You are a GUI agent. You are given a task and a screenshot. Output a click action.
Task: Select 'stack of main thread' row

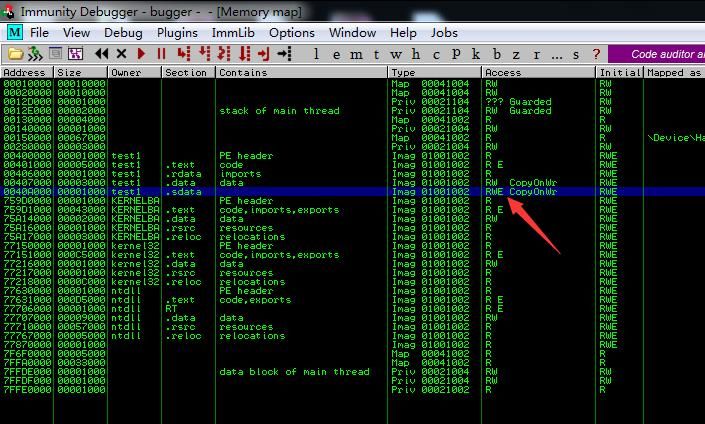point(352,111)
